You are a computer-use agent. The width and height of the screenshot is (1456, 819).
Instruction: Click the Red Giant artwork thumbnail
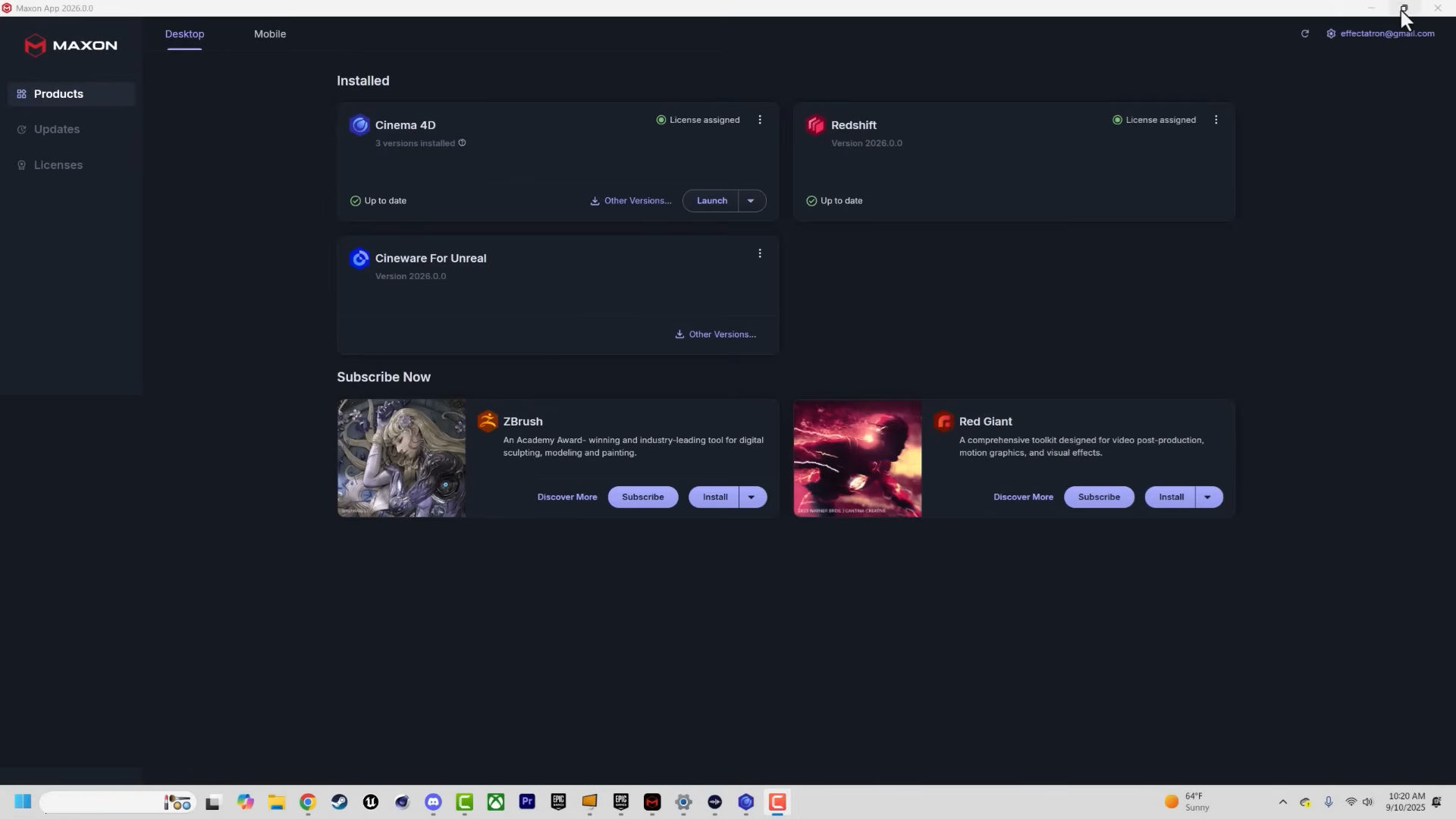coord(858,458)
